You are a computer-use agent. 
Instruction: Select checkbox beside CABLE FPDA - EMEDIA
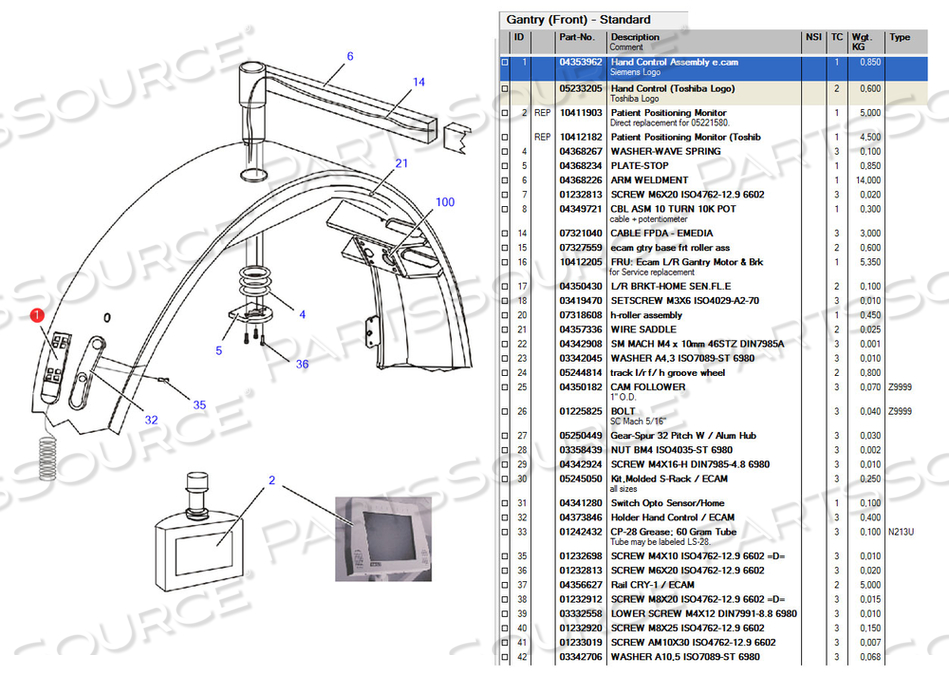click(x=505, y=234)
